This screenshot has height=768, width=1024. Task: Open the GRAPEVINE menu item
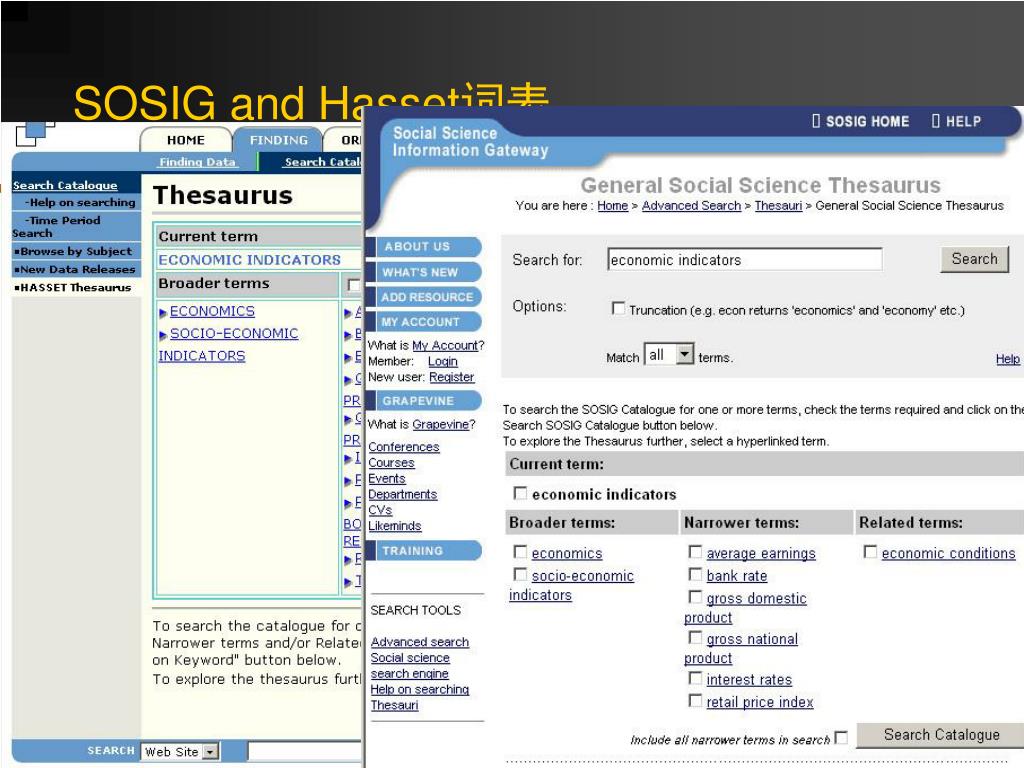coord(423,401)
